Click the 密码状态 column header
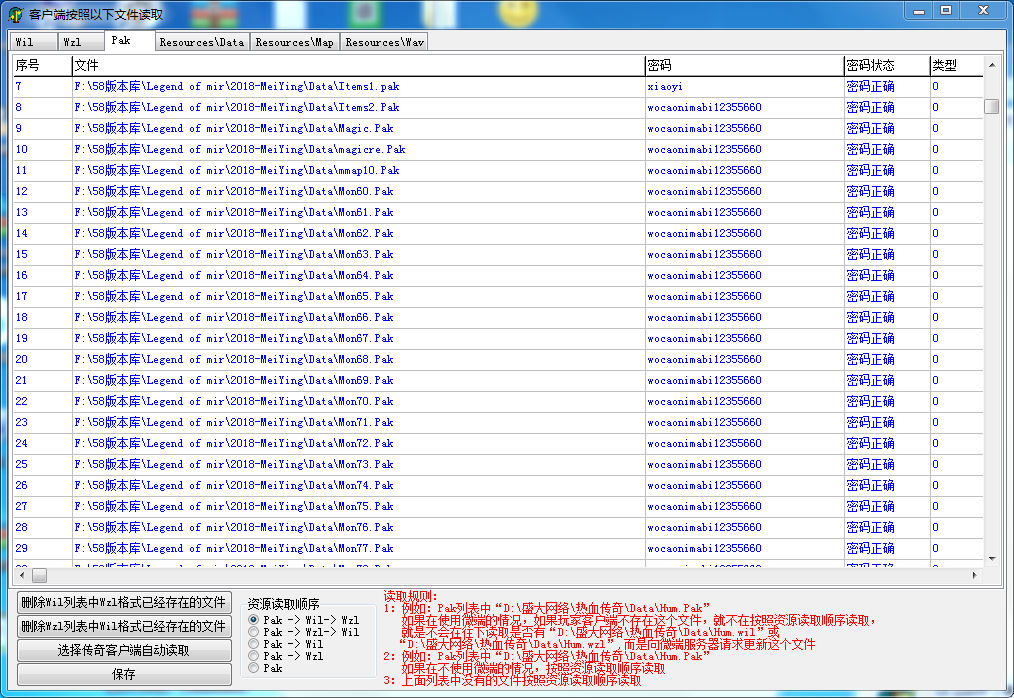 [870, 65]
